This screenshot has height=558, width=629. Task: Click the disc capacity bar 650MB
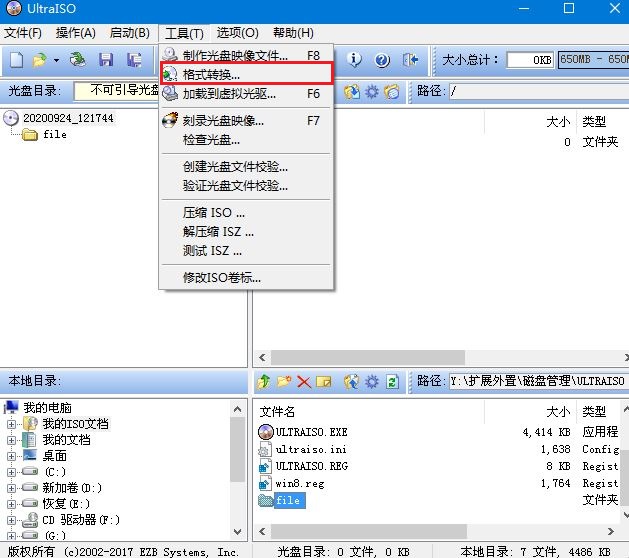594,60
